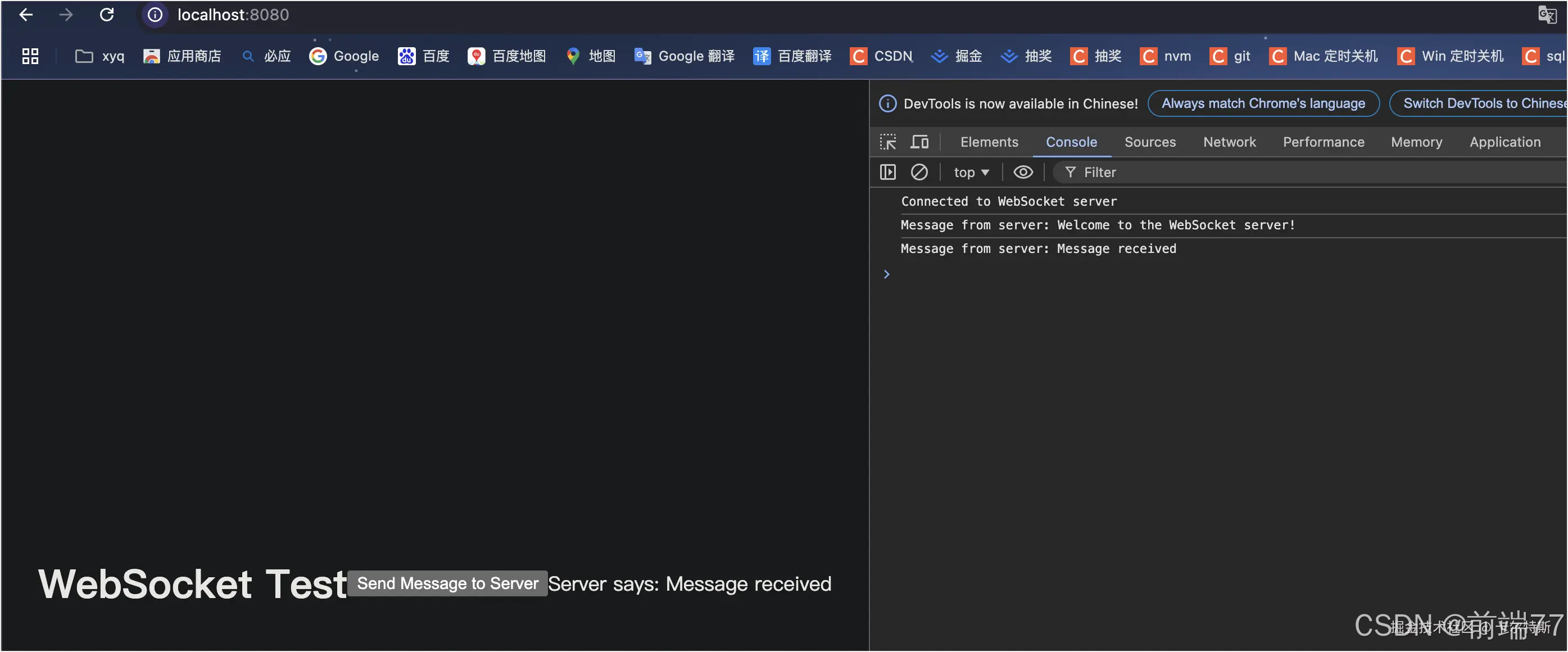This screenshot has width=1568, height=652.
Task: Toggle device toolbar emulation icon
Action: tap(919, 142)
